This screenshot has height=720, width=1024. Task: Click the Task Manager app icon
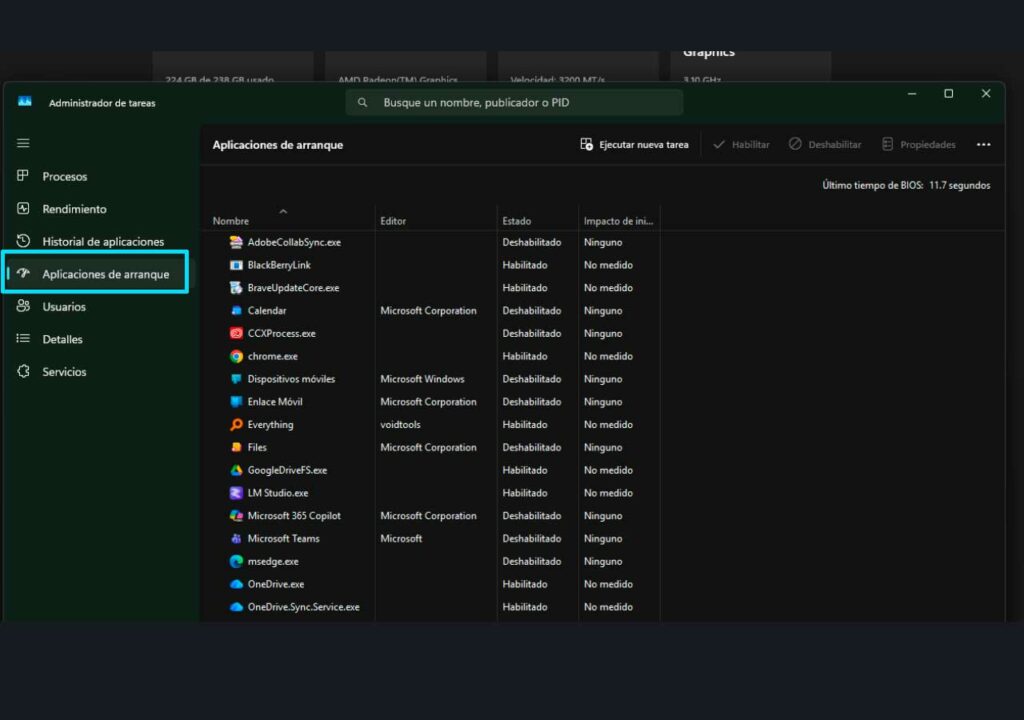pyautogui.click(x=25, y=101)
